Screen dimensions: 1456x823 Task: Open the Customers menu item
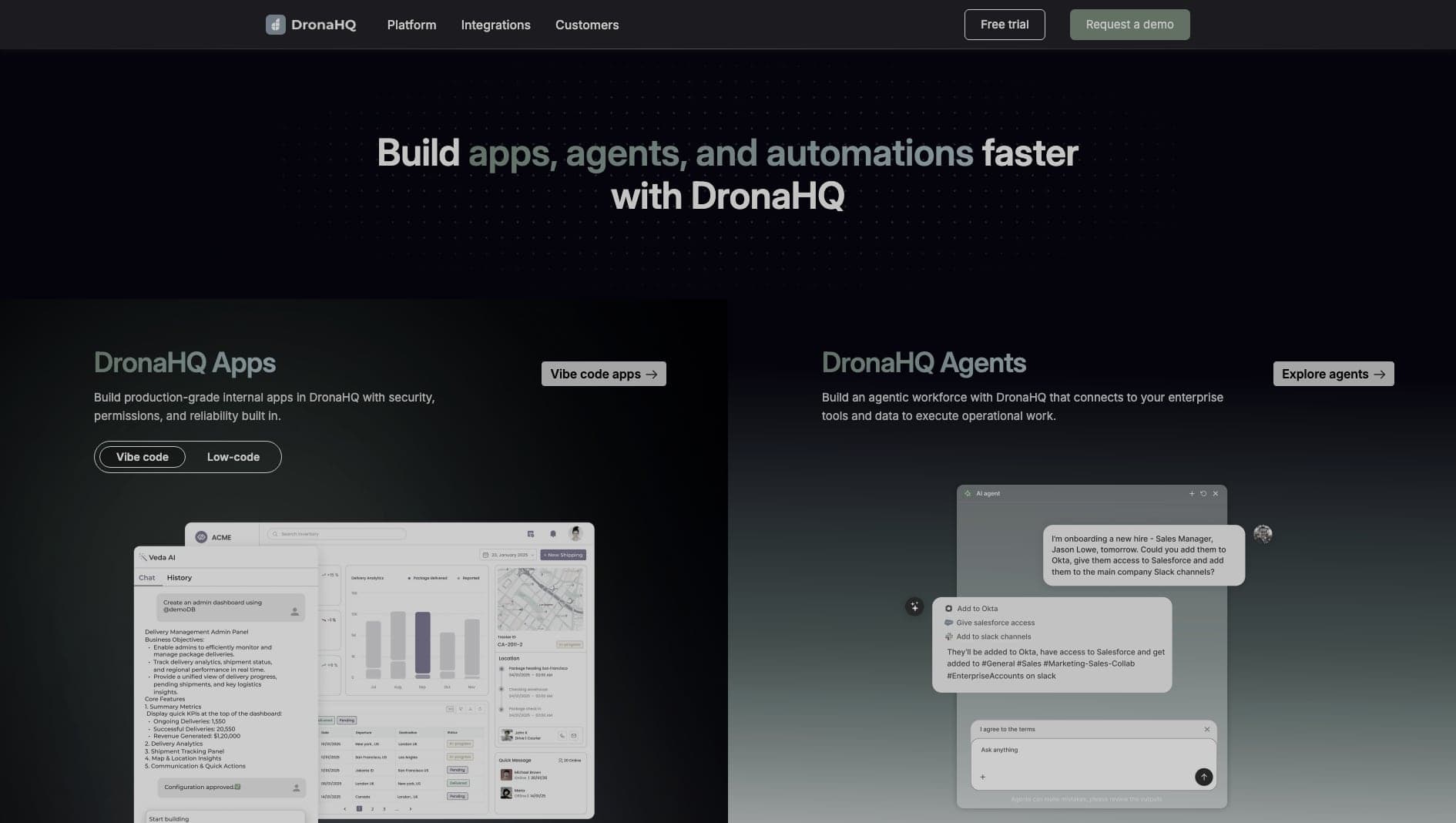(x=587, y=25)
